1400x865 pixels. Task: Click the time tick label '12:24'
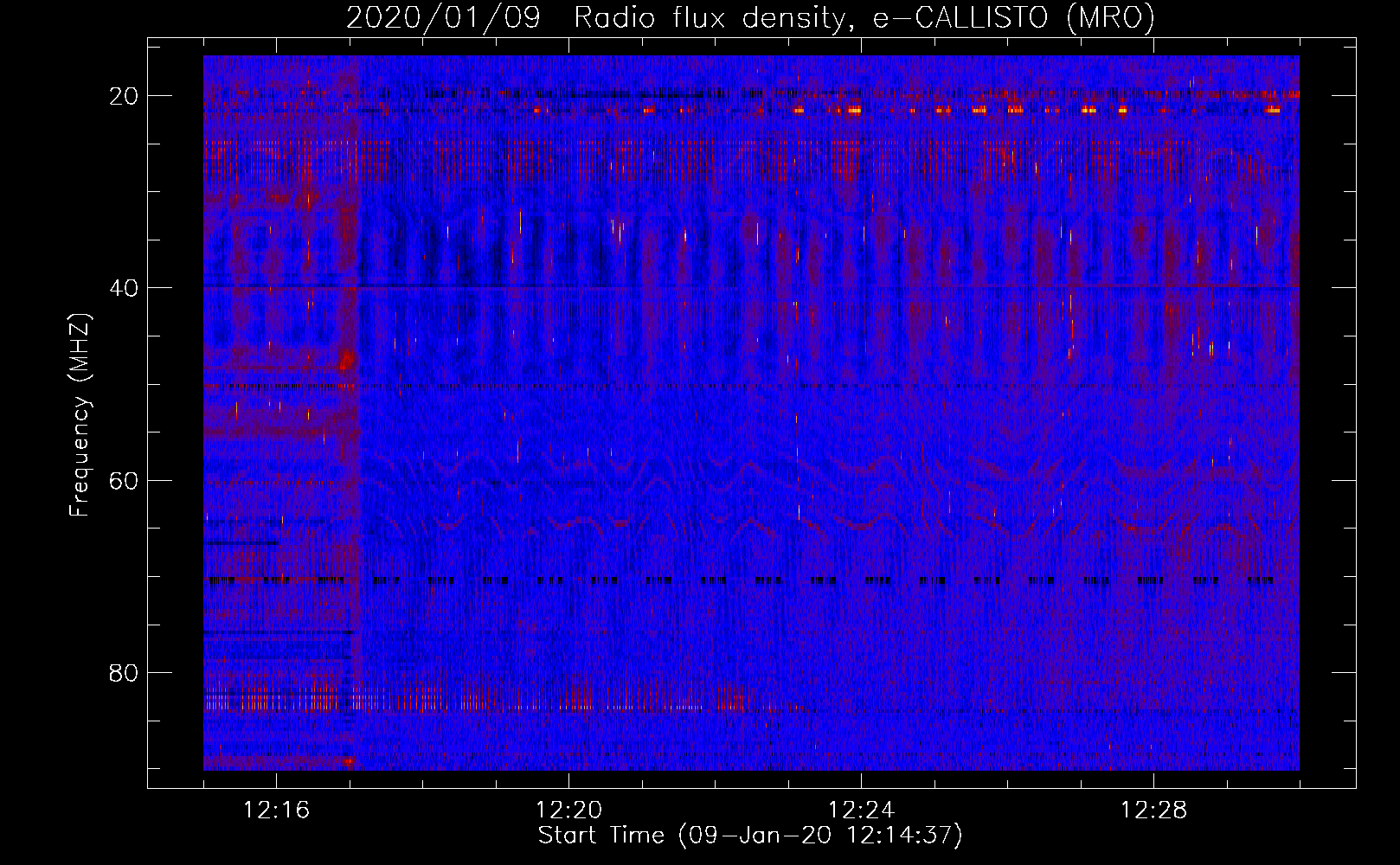click(x=861, y=811)
